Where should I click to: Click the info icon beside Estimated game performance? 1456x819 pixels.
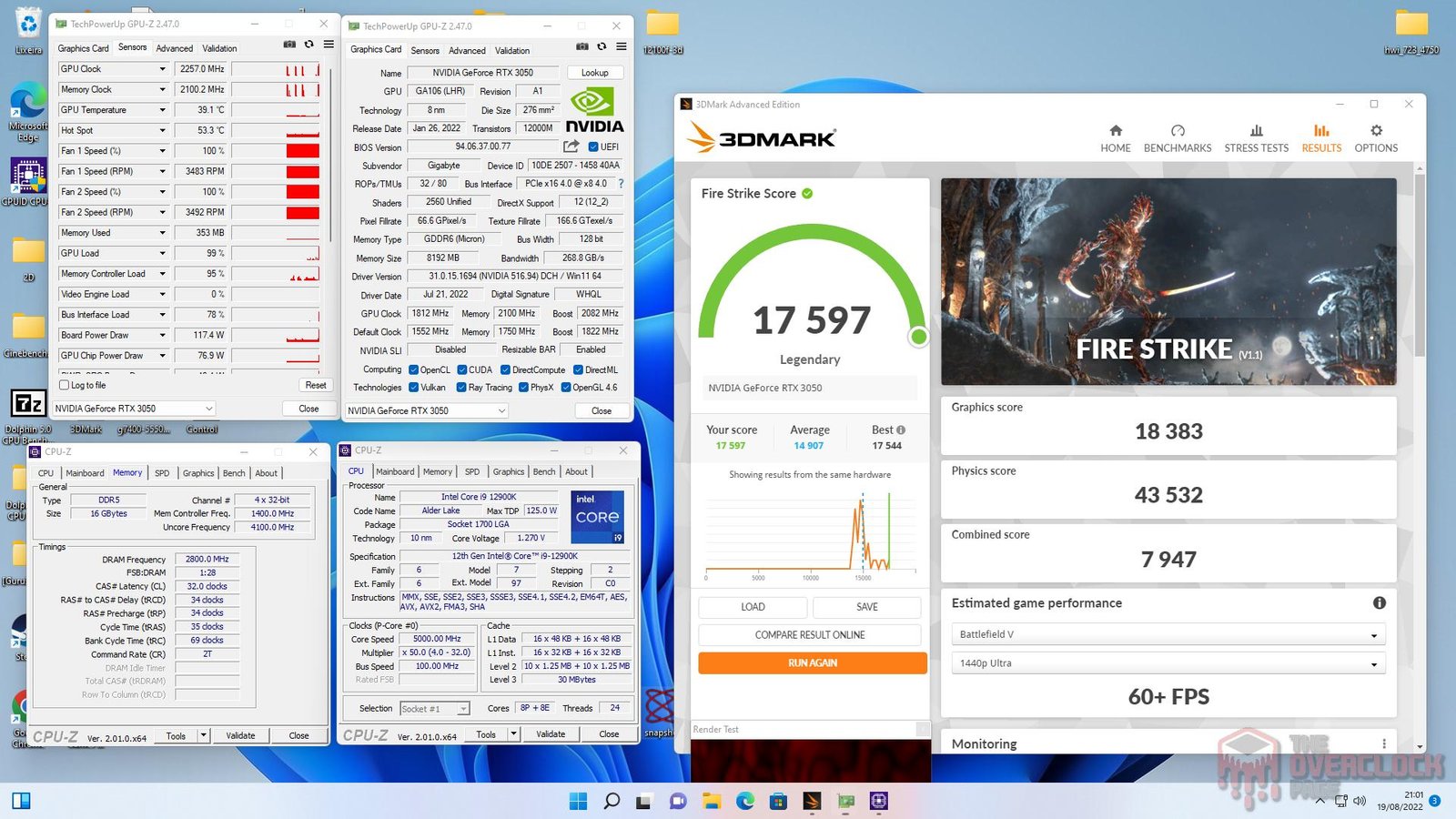pos(1380,603)
